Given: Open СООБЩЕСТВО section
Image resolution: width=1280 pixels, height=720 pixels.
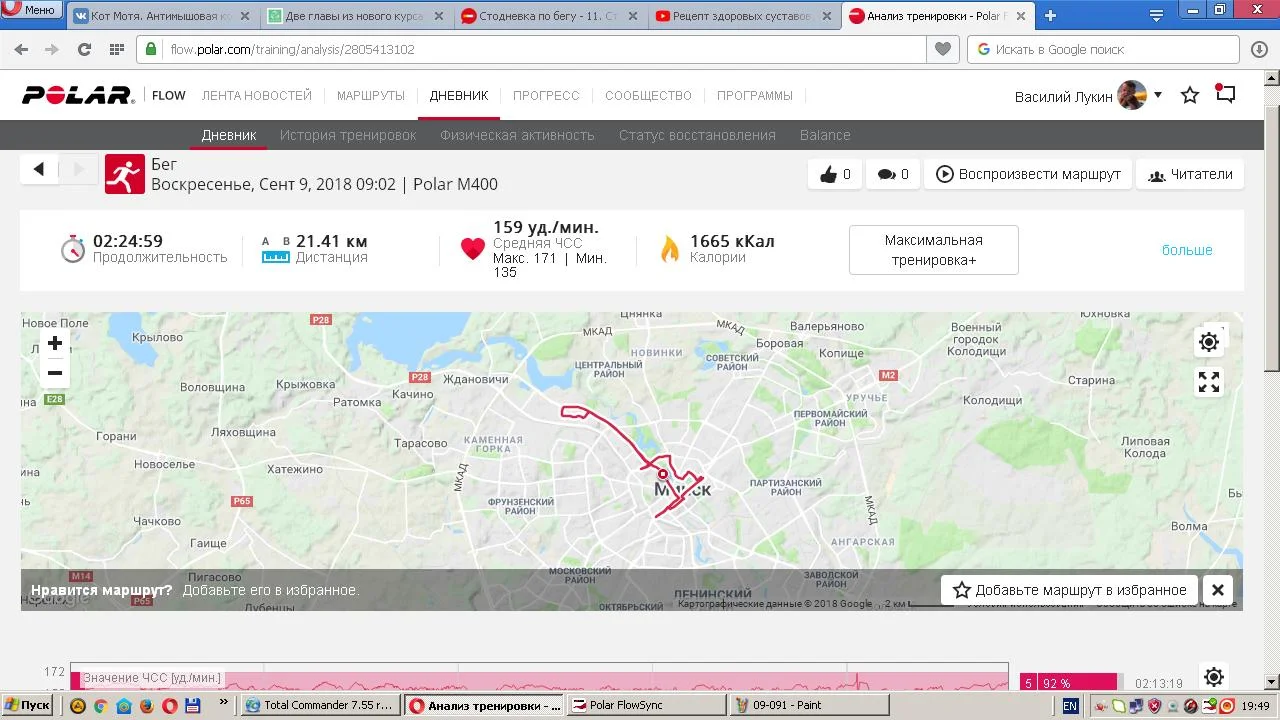Looking at the screenshot, I should click(x=648, y=96).
